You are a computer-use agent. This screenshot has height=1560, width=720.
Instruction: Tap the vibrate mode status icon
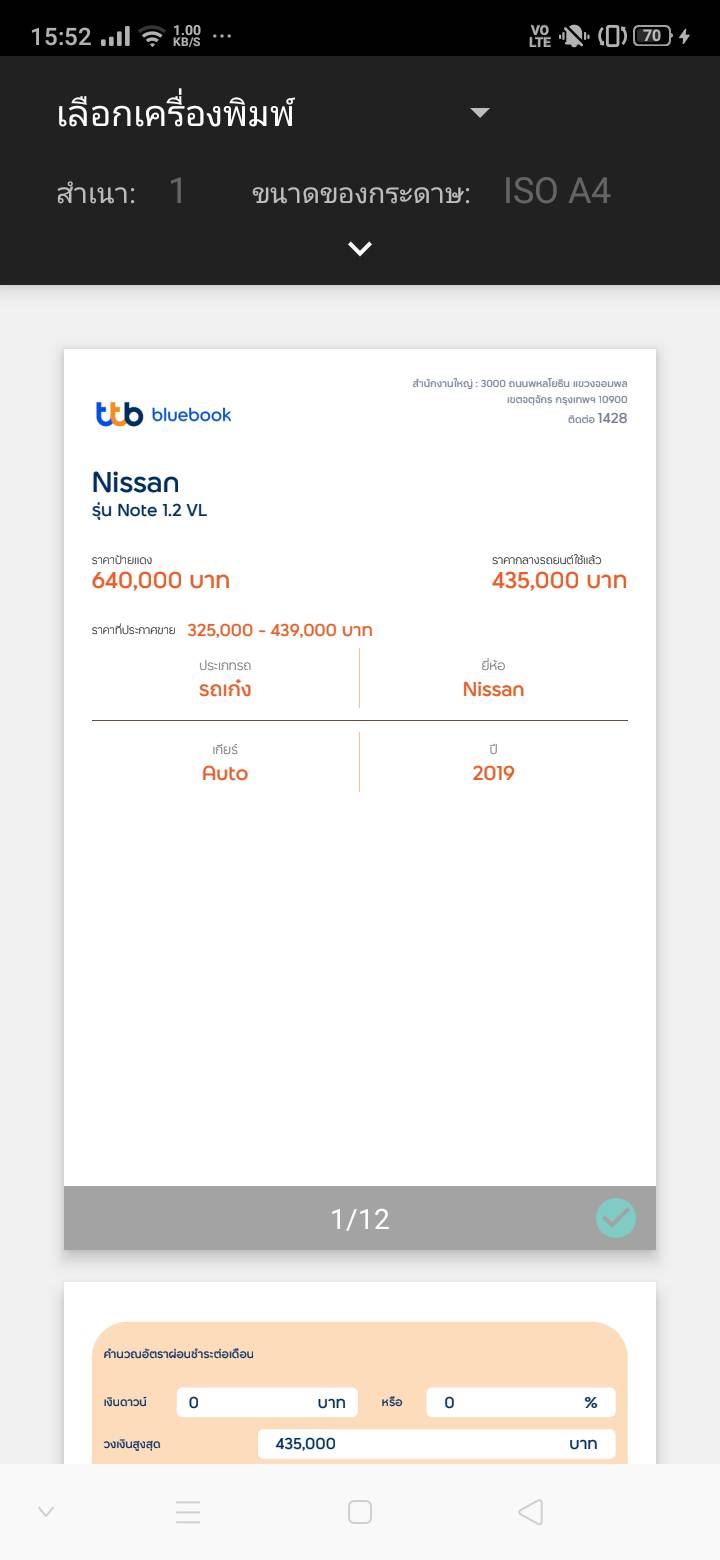tap(612, 37)
